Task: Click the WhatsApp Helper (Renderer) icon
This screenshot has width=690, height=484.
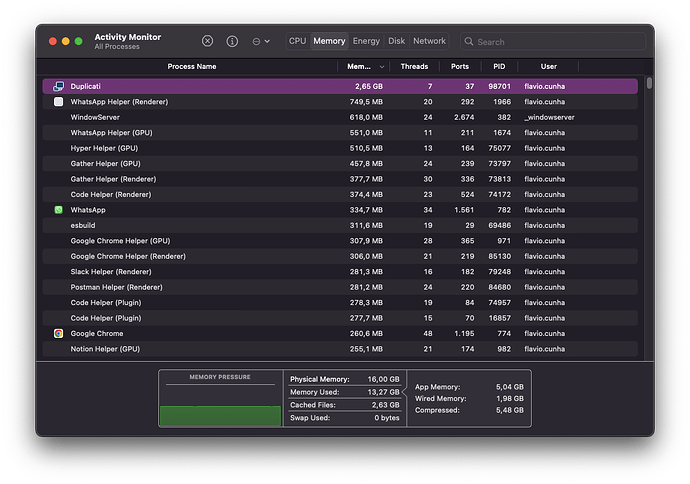Action: (x=59, y=102)
